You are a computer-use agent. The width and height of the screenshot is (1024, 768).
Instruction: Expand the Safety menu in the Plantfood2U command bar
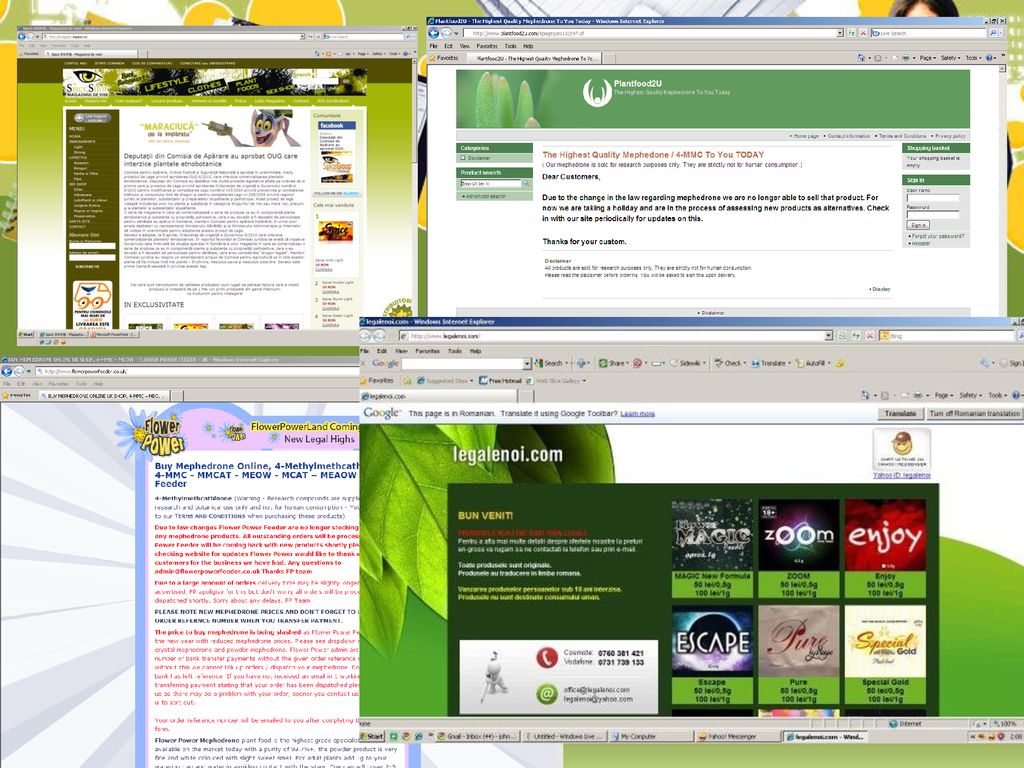pyautogui.click(x=951, y=58)
